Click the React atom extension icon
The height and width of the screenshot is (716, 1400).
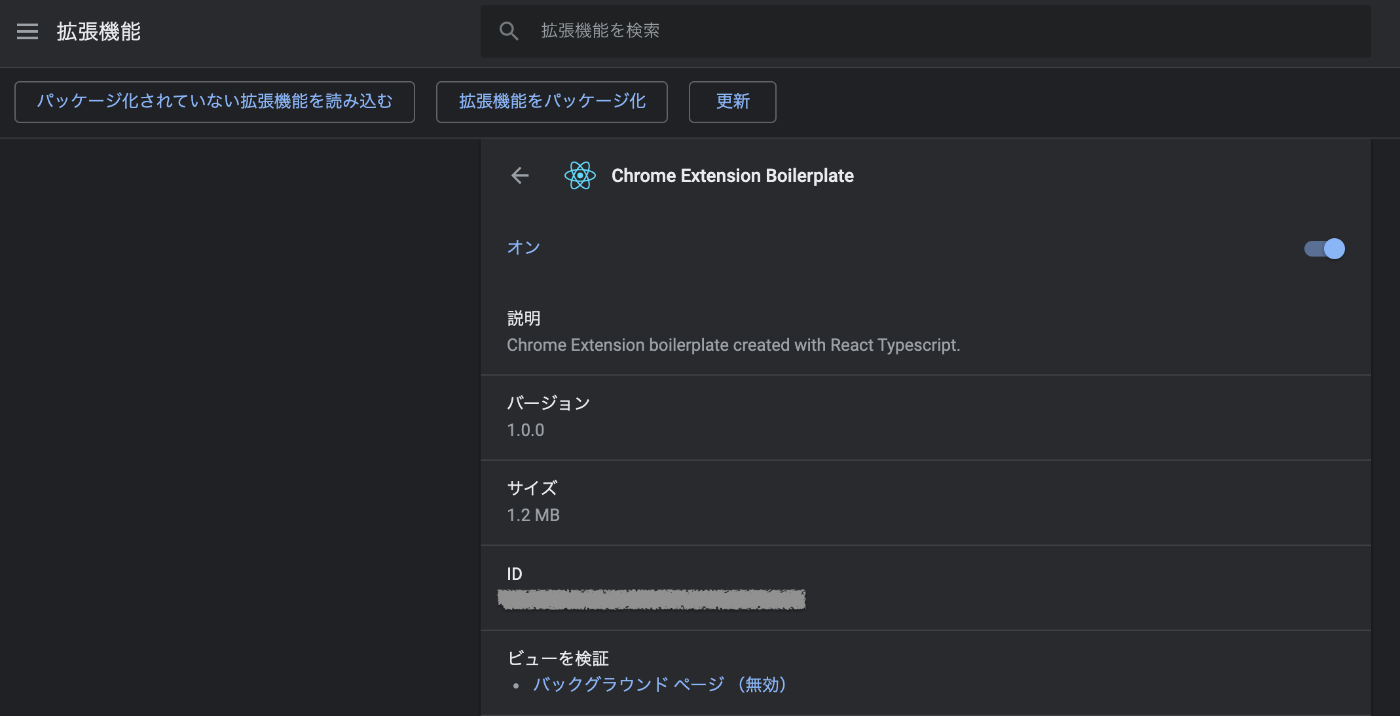580,176
